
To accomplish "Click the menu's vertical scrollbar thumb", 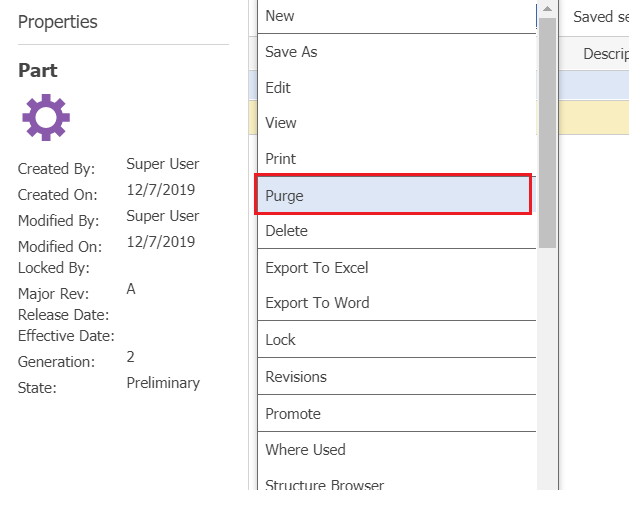I will pos(547,130).
